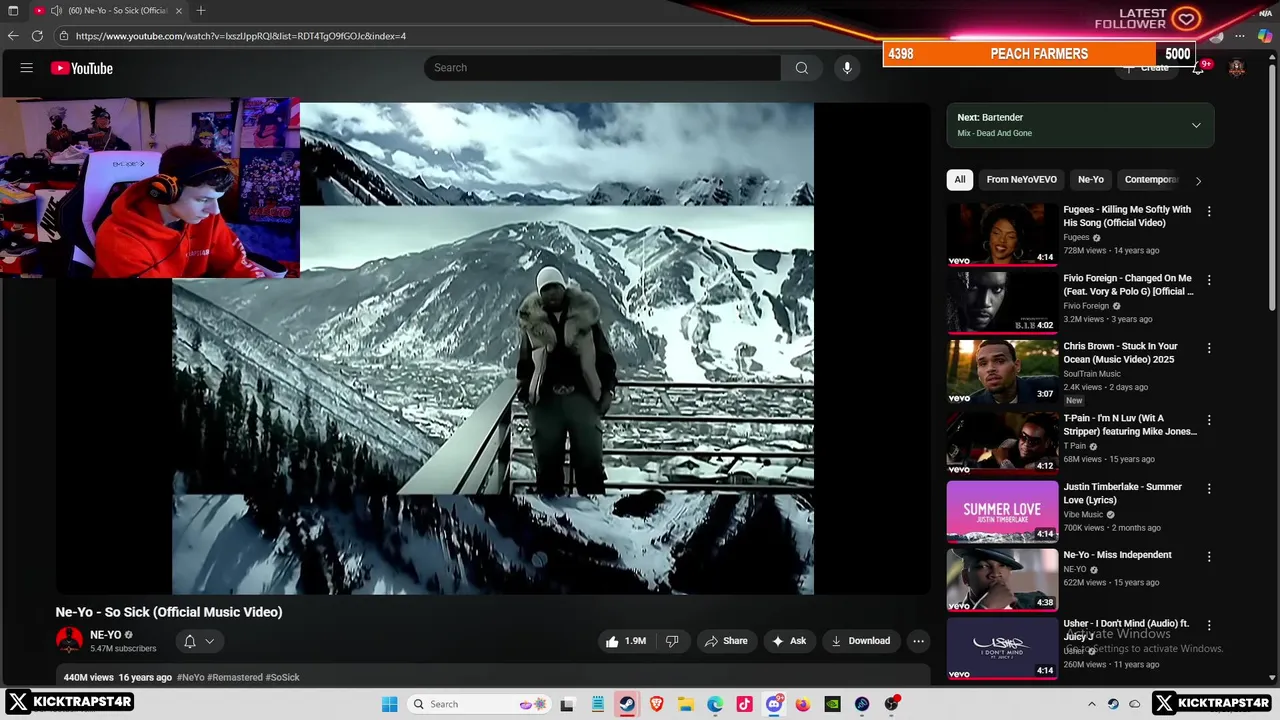This screenshot has height=720, width=1280.
Task: Open notification preference dropdown chevron
Action: (209, 641)
